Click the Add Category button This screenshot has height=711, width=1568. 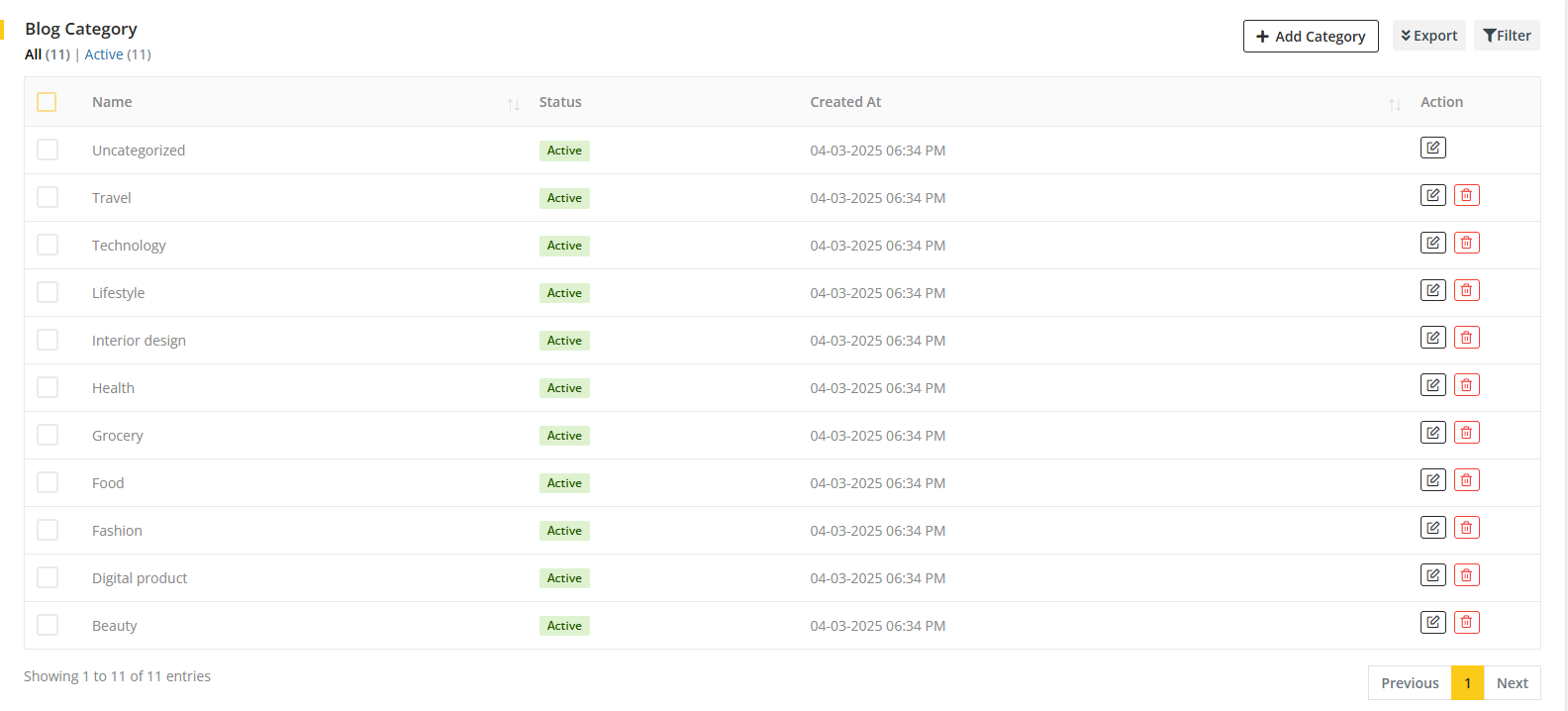coord(1310,37)
